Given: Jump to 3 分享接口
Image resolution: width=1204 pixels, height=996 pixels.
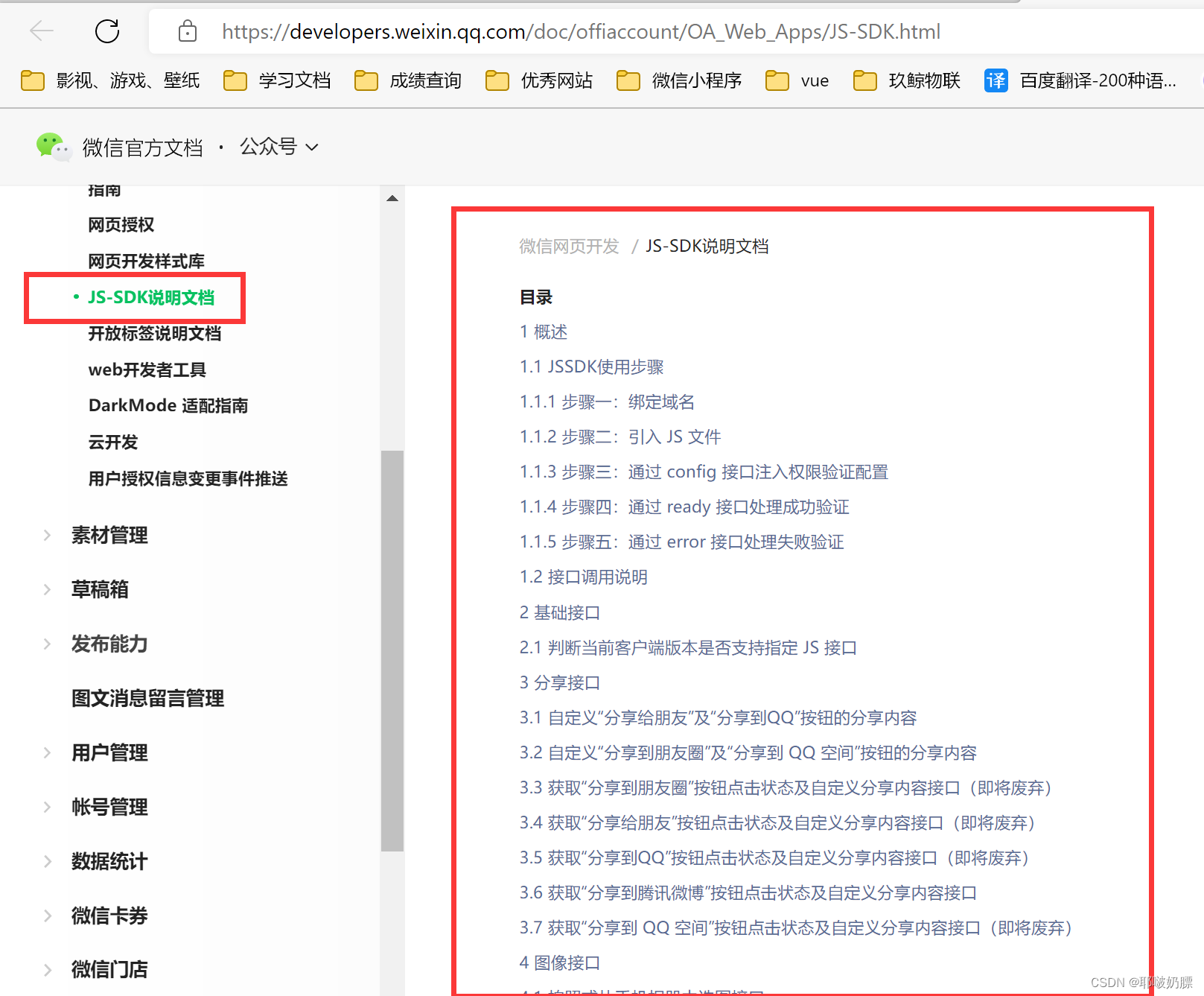Looking at the screenshot, I should click(x=560, y=682).
